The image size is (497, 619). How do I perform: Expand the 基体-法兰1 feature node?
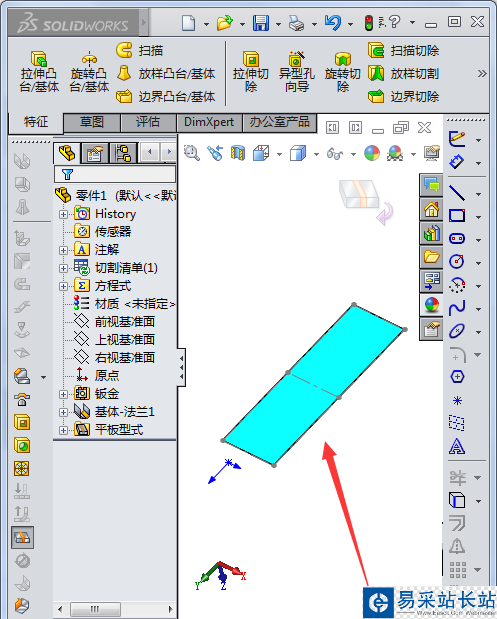[x=63, y=412]
